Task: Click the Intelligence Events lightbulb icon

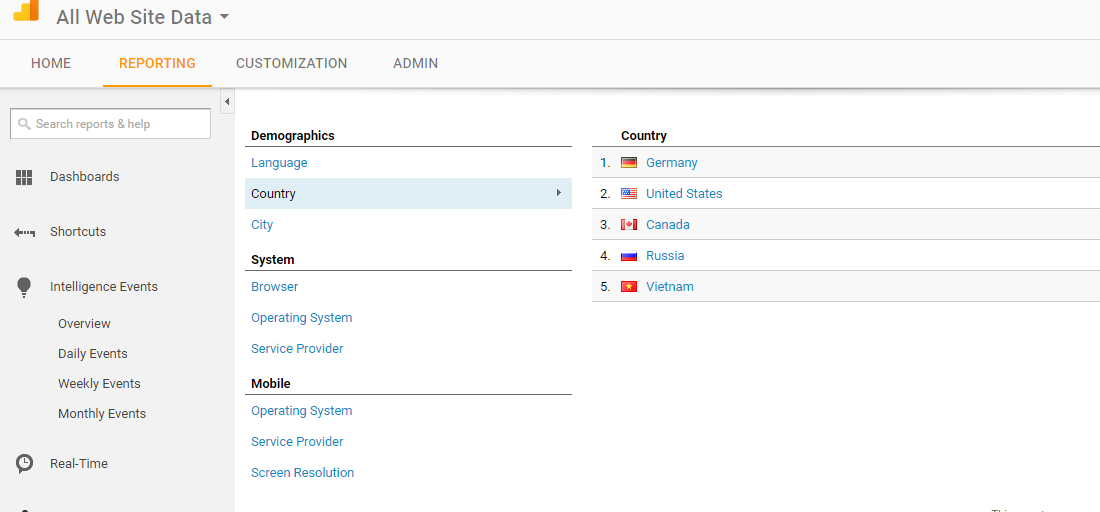Action: click(24, 287)
